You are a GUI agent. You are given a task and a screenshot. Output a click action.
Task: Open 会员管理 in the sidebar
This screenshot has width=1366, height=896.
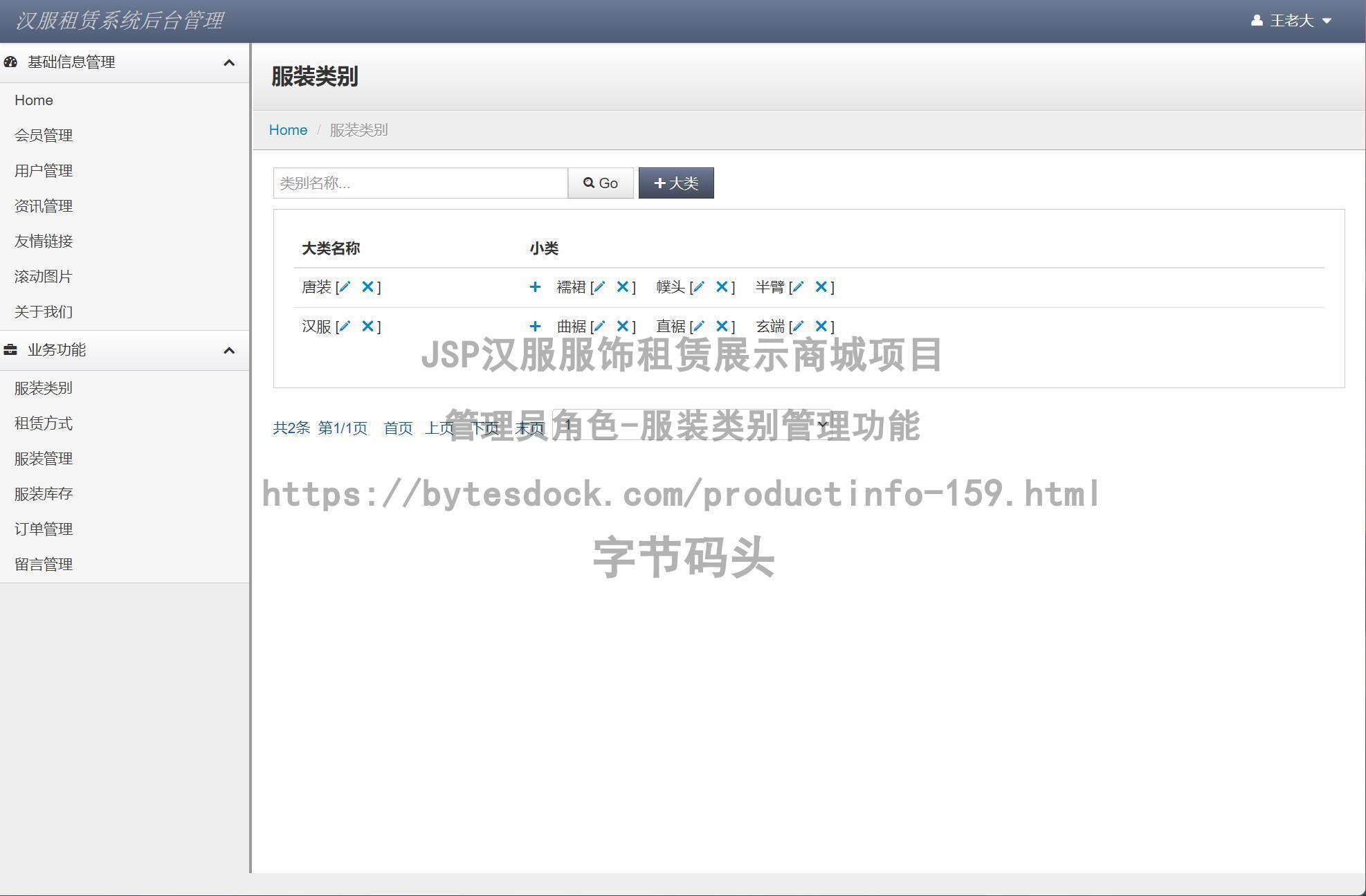coord(44,136)
